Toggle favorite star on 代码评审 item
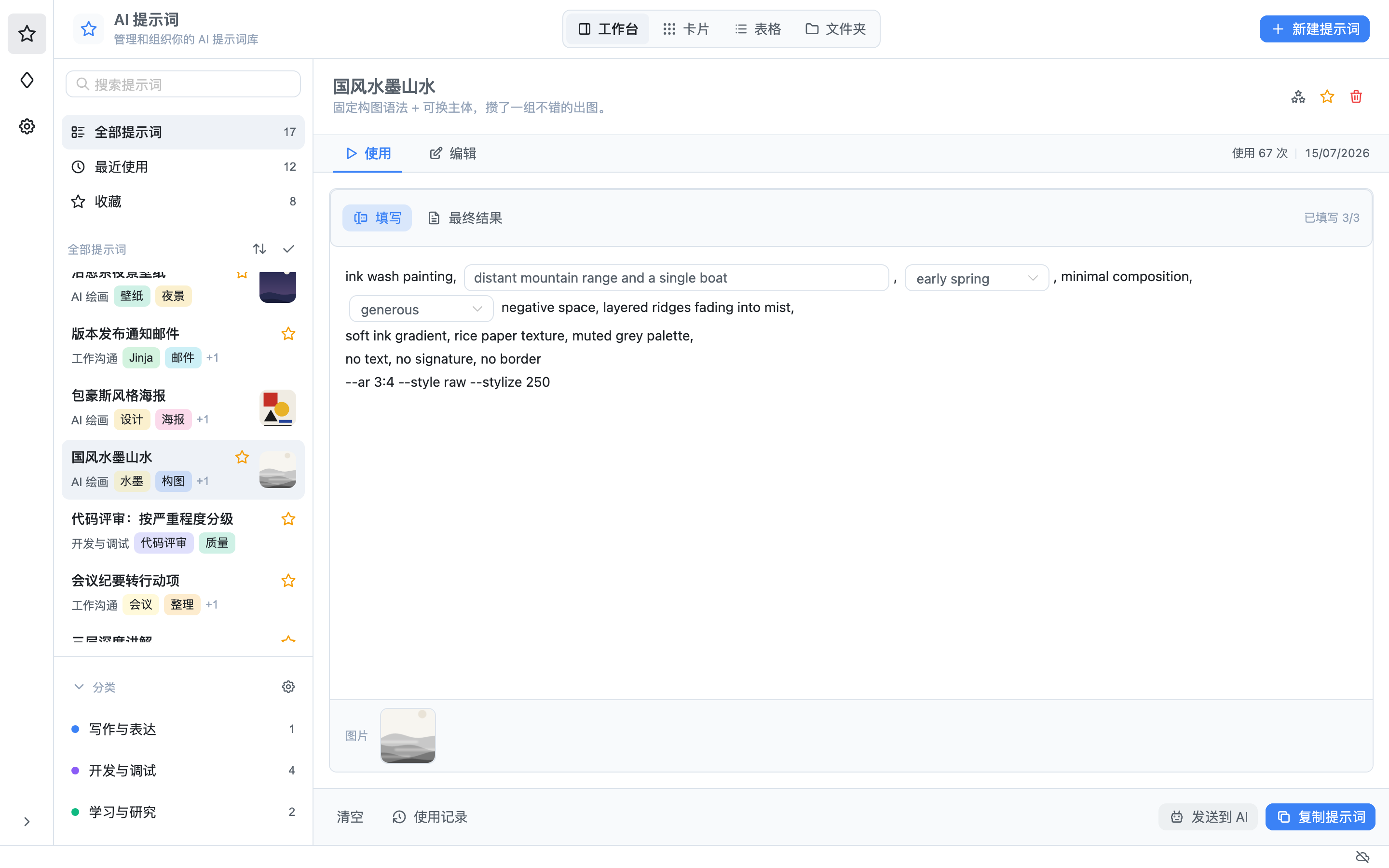 pyautogui.click(x=288, y=519)
